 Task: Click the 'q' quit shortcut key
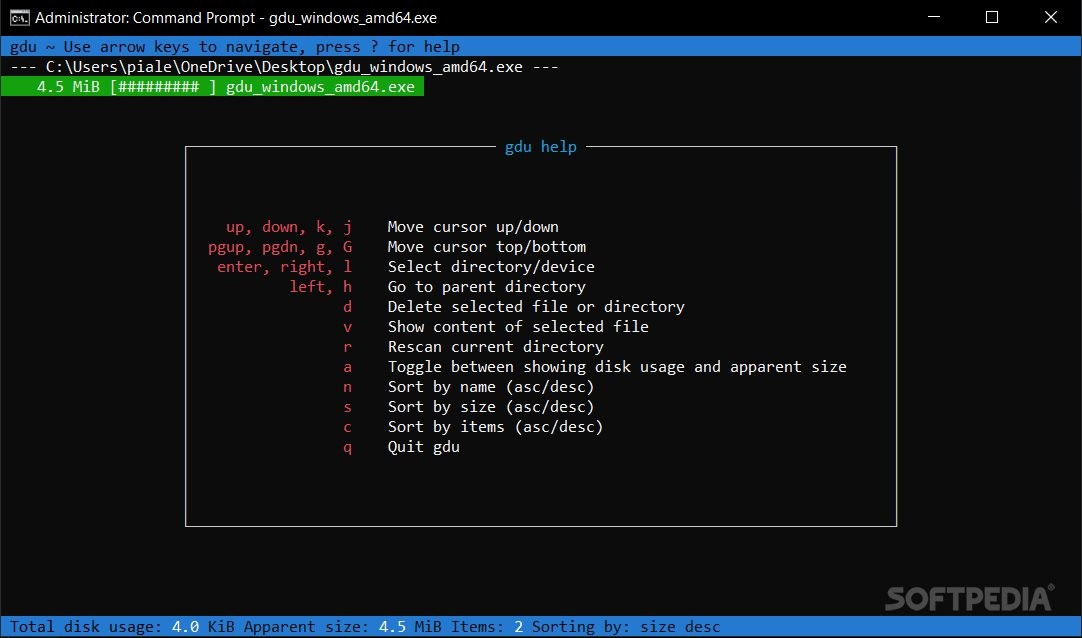click(x=348, y=448)
